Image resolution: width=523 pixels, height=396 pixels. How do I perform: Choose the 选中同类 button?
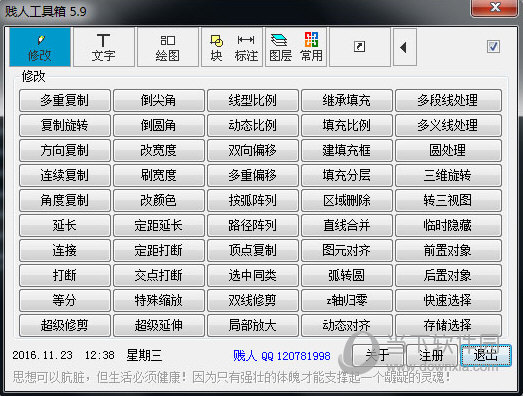253,275
